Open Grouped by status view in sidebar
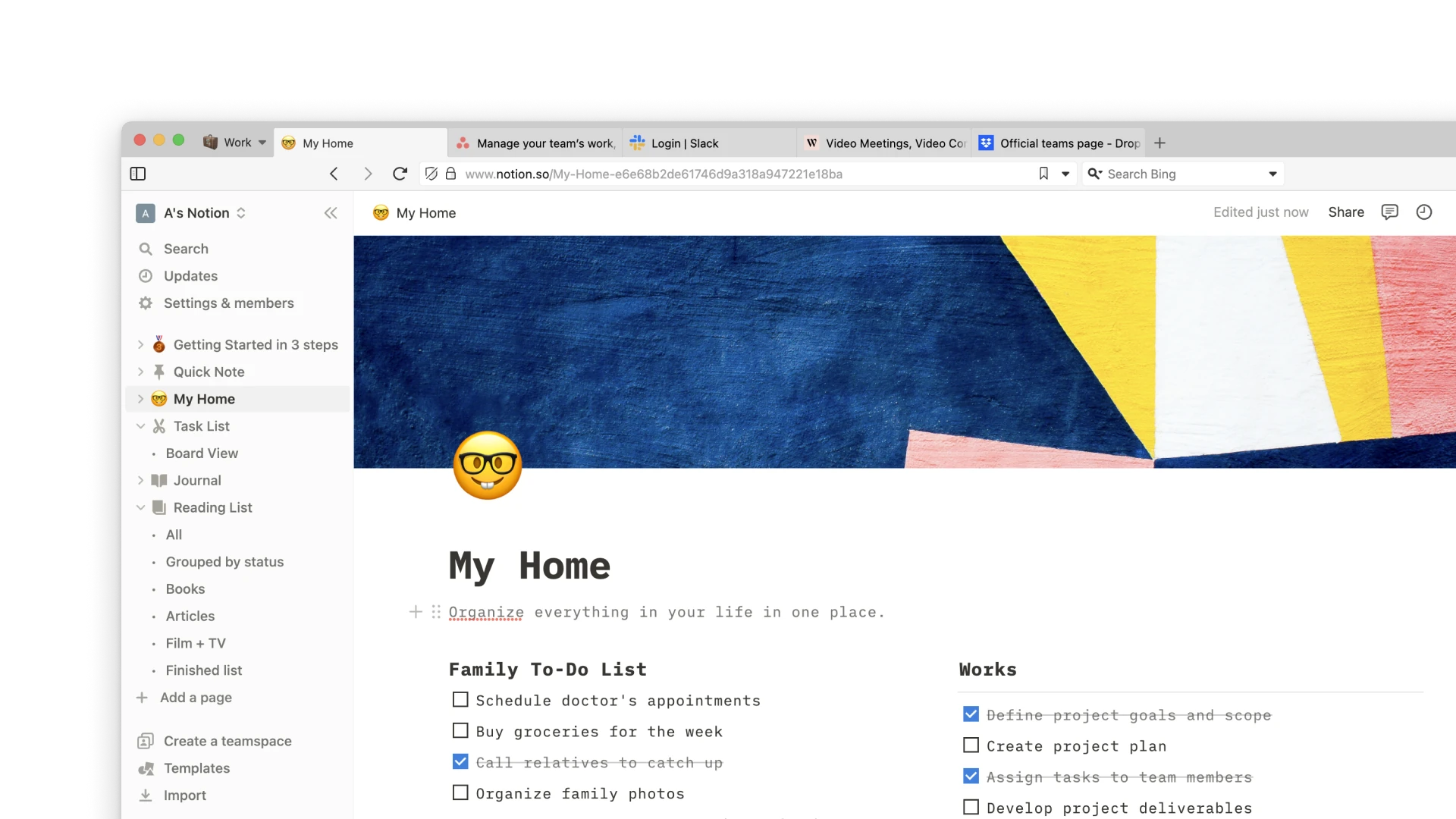1456x819 pixels. (x=224, y=562)
